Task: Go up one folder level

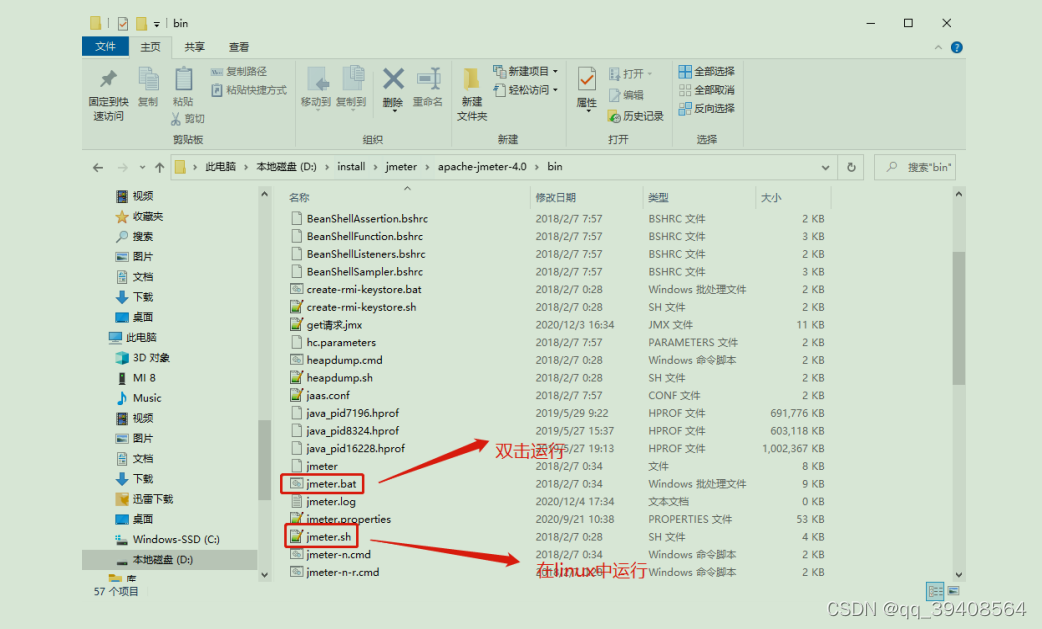Action: [x=159, y=167]
